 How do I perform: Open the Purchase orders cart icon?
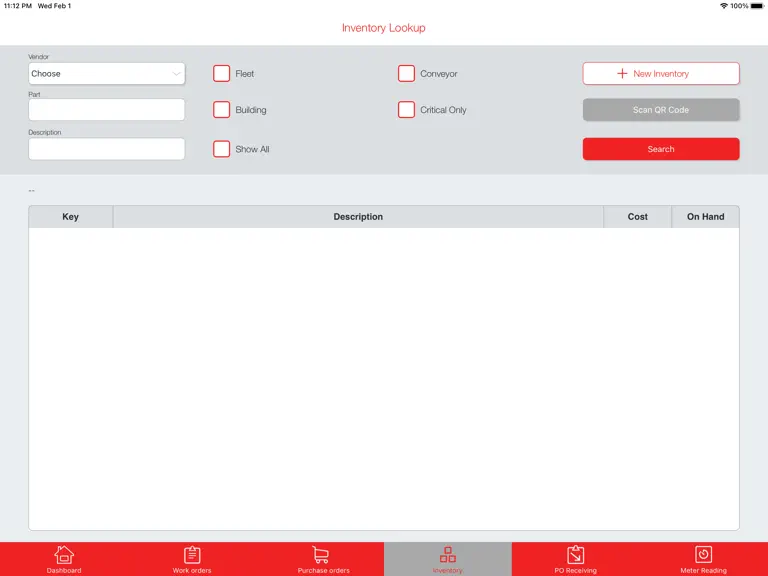coord(320,555)
